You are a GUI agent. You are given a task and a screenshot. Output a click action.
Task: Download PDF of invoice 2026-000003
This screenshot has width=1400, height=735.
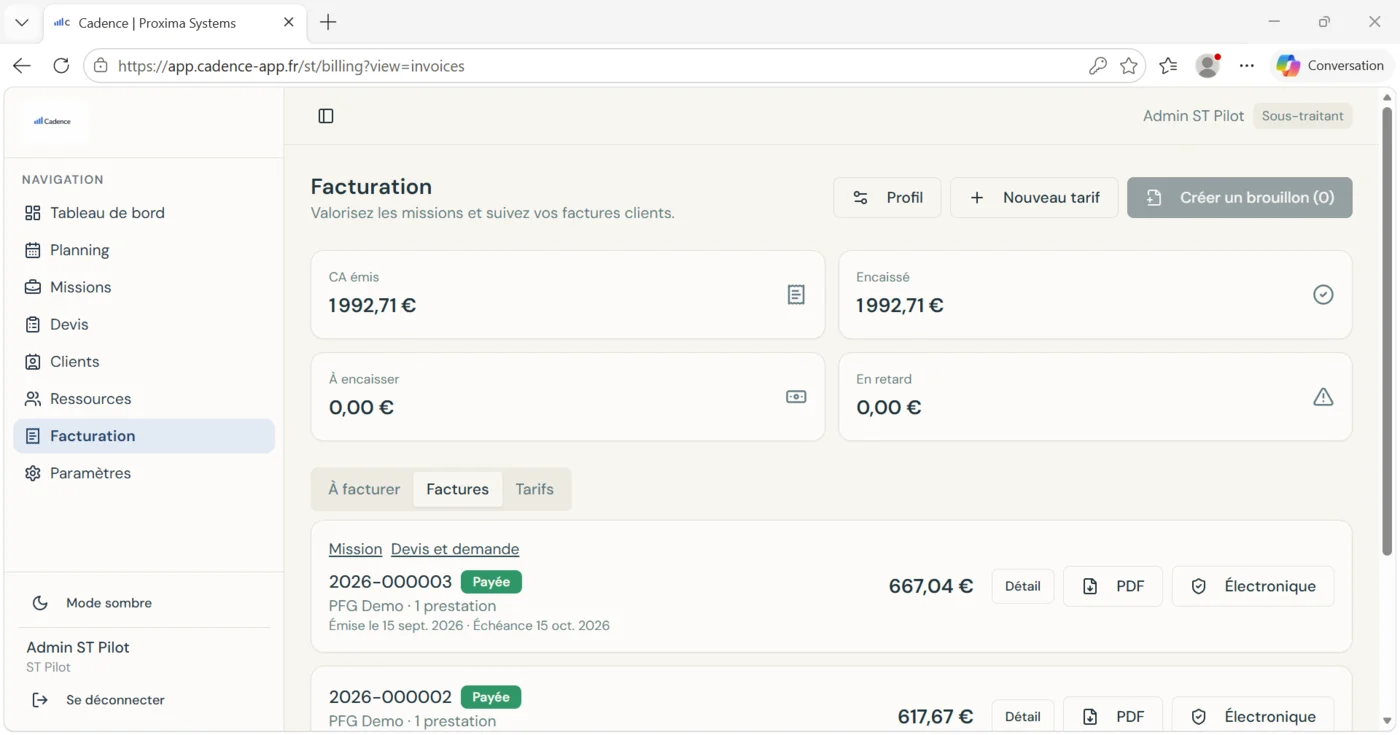point(1113,586)
